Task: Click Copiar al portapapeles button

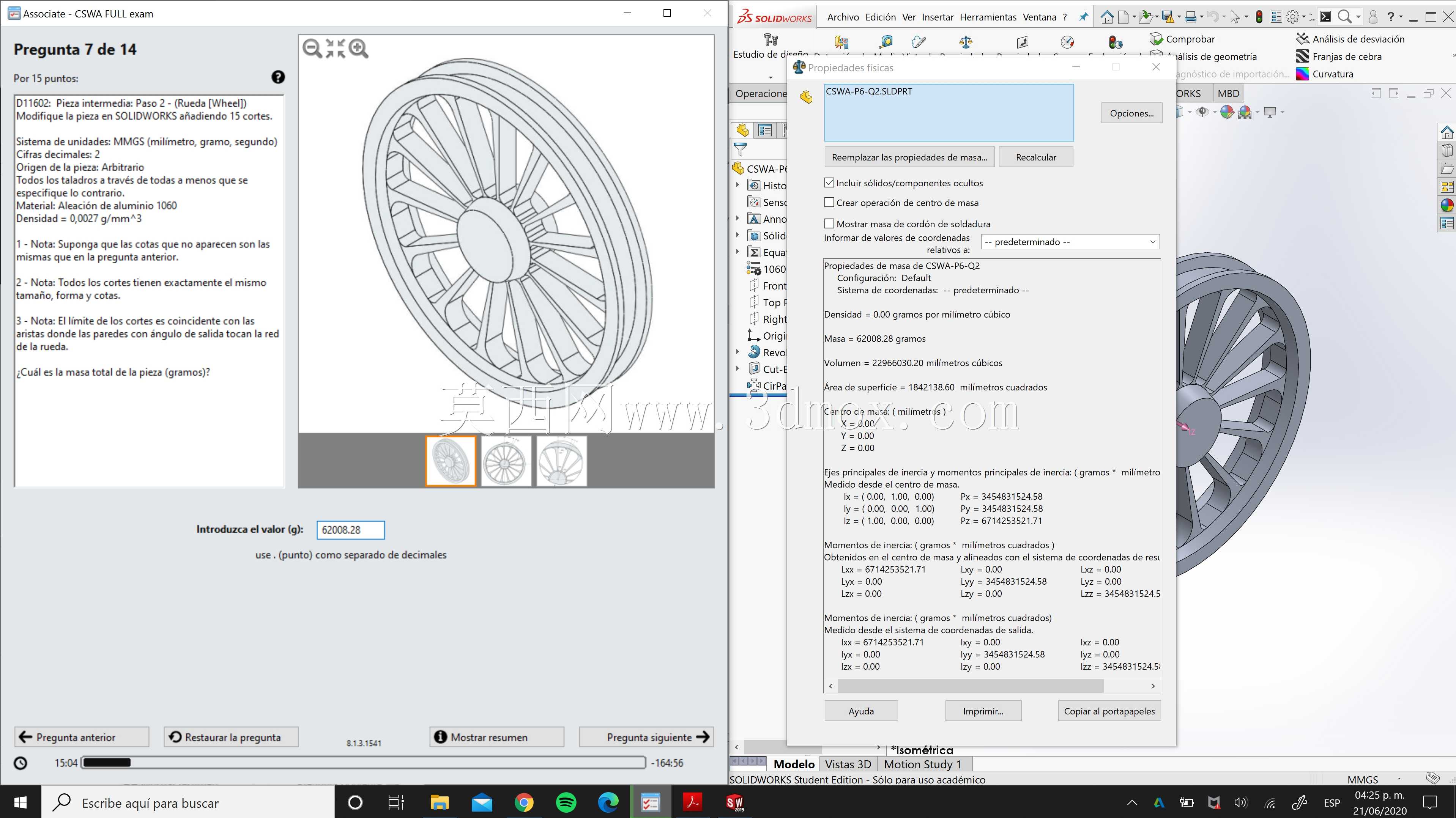Action: click(1109, 711)
